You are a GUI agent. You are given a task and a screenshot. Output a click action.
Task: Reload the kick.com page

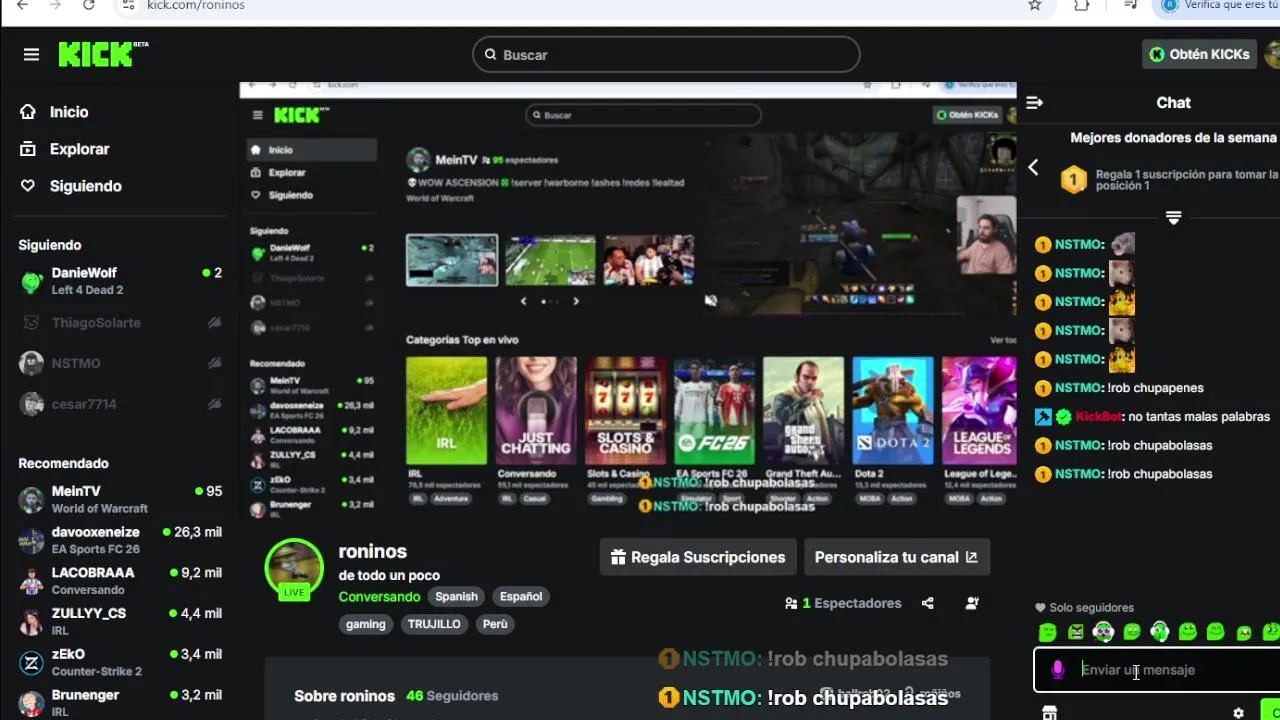[89, 5]
